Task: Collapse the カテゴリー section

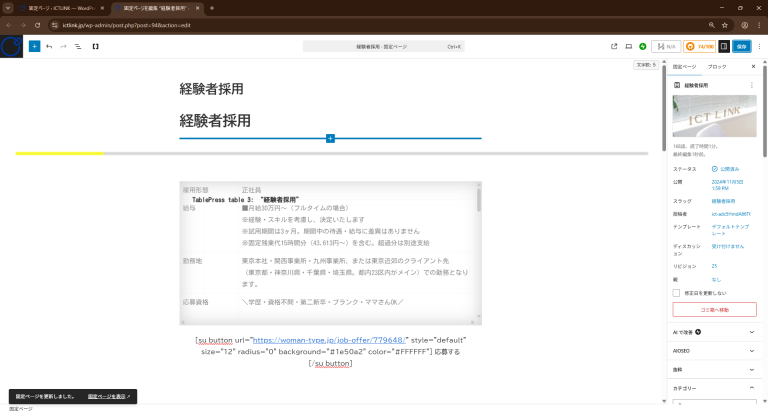Action: tap(715, 388)
